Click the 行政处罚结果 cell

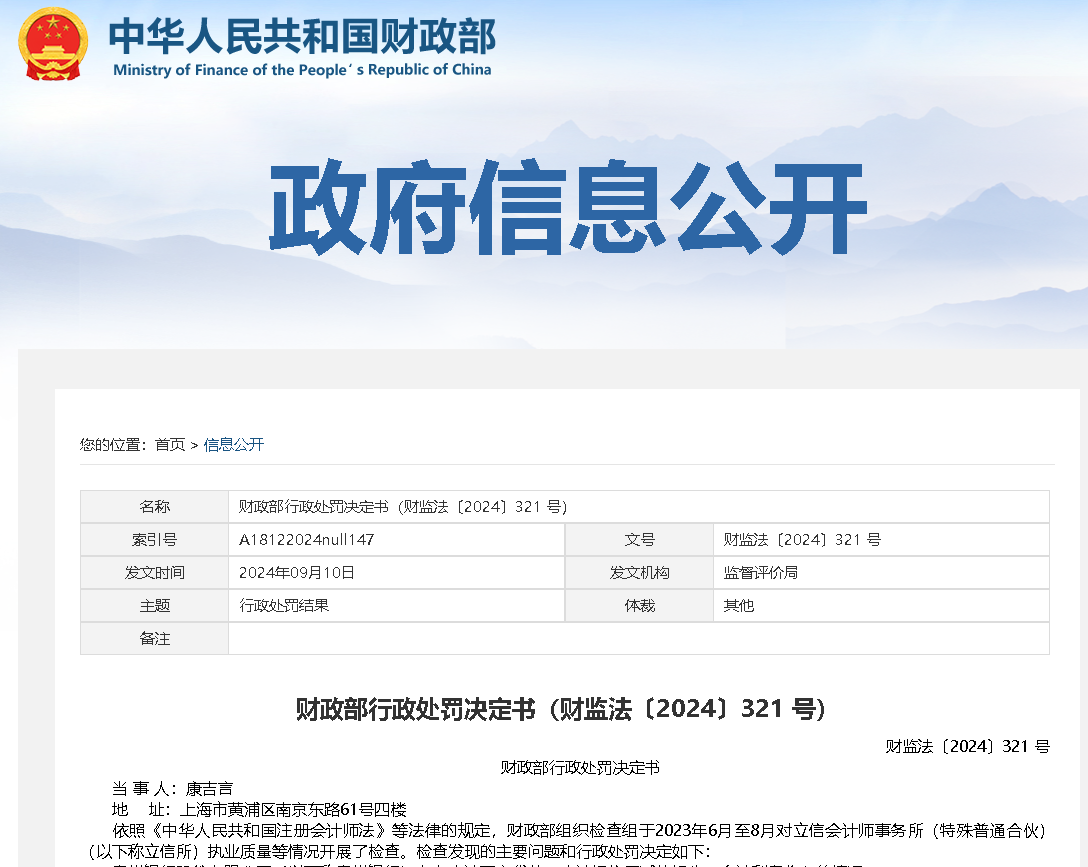point(396,606)
